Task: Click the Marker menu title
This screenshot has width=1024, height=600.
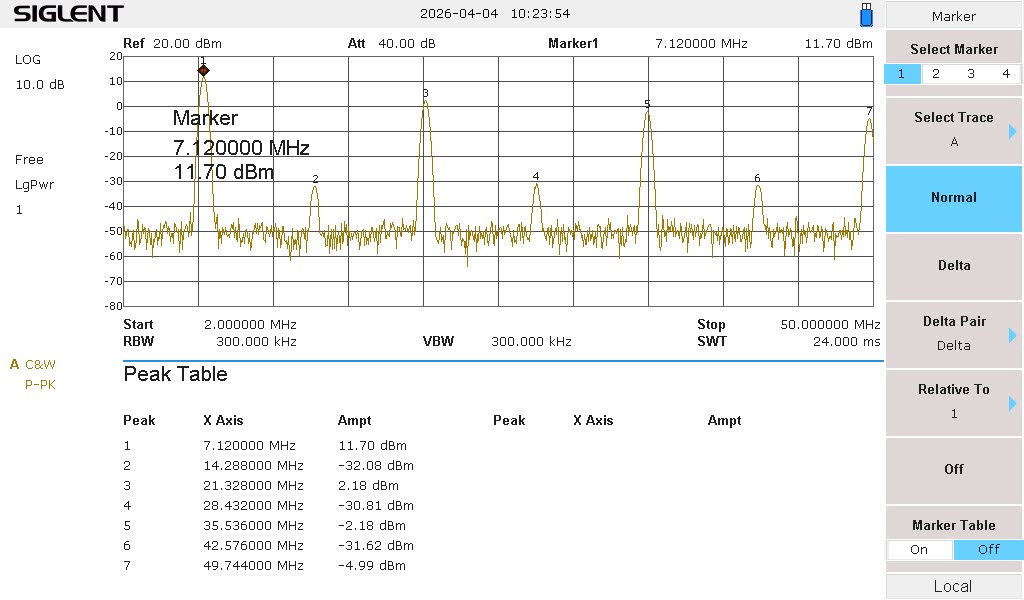Action: [953, 16]
